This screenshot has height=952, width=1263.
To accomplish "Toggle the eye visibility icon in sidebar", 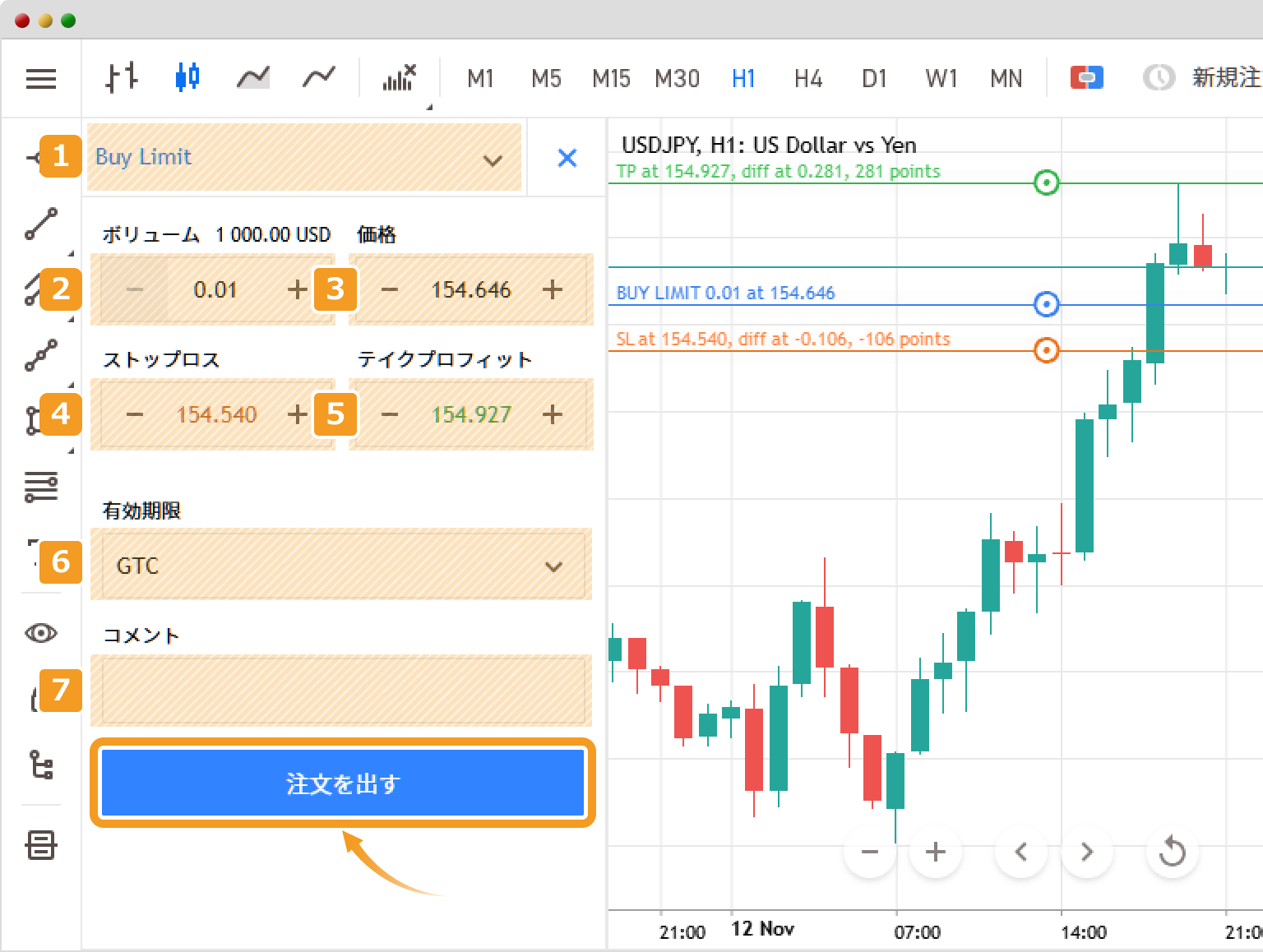I will coord(41,633).
